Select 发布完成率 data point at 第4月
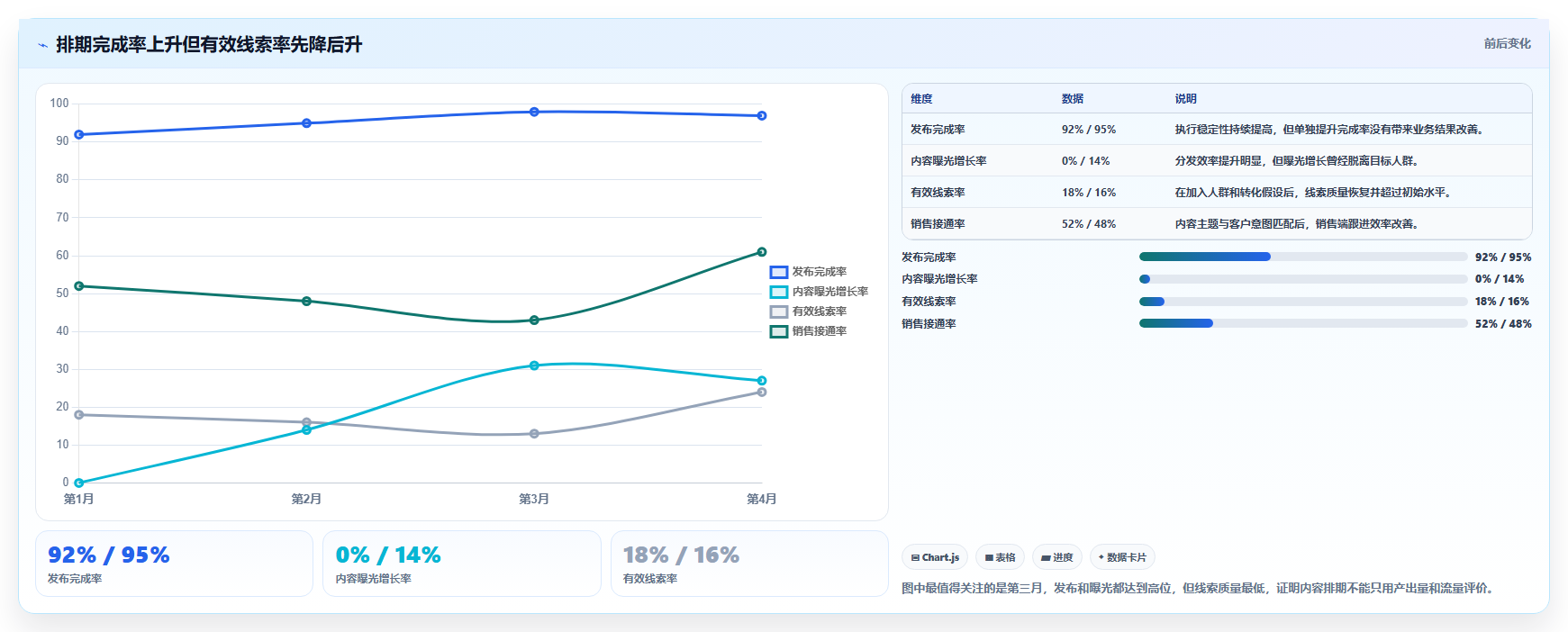Screen dimensions: 1568x632 762,115
